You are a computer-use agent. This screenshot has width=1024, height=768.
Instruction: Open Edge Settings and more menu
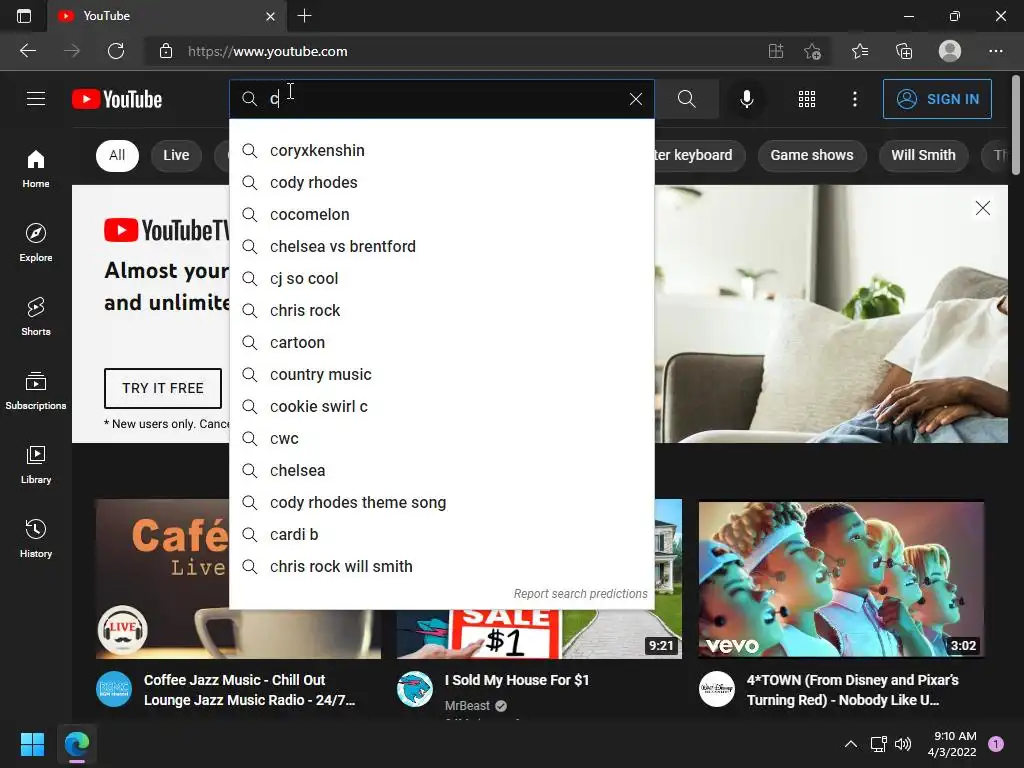pyautogui.click(x=995, y=51)
